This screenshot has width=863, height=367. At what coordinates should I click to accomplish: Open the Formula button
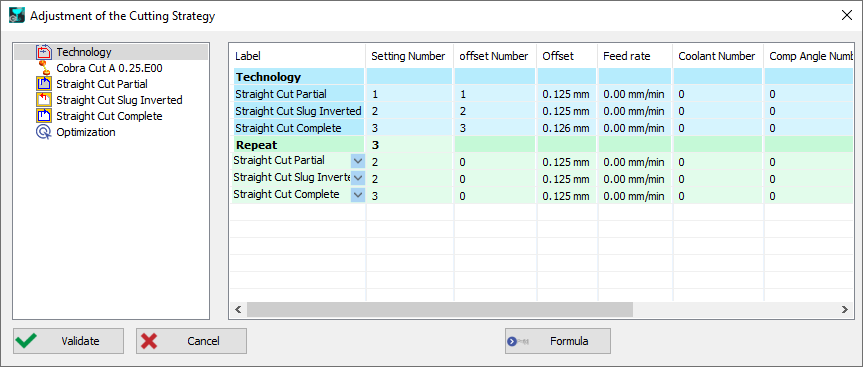558,341
